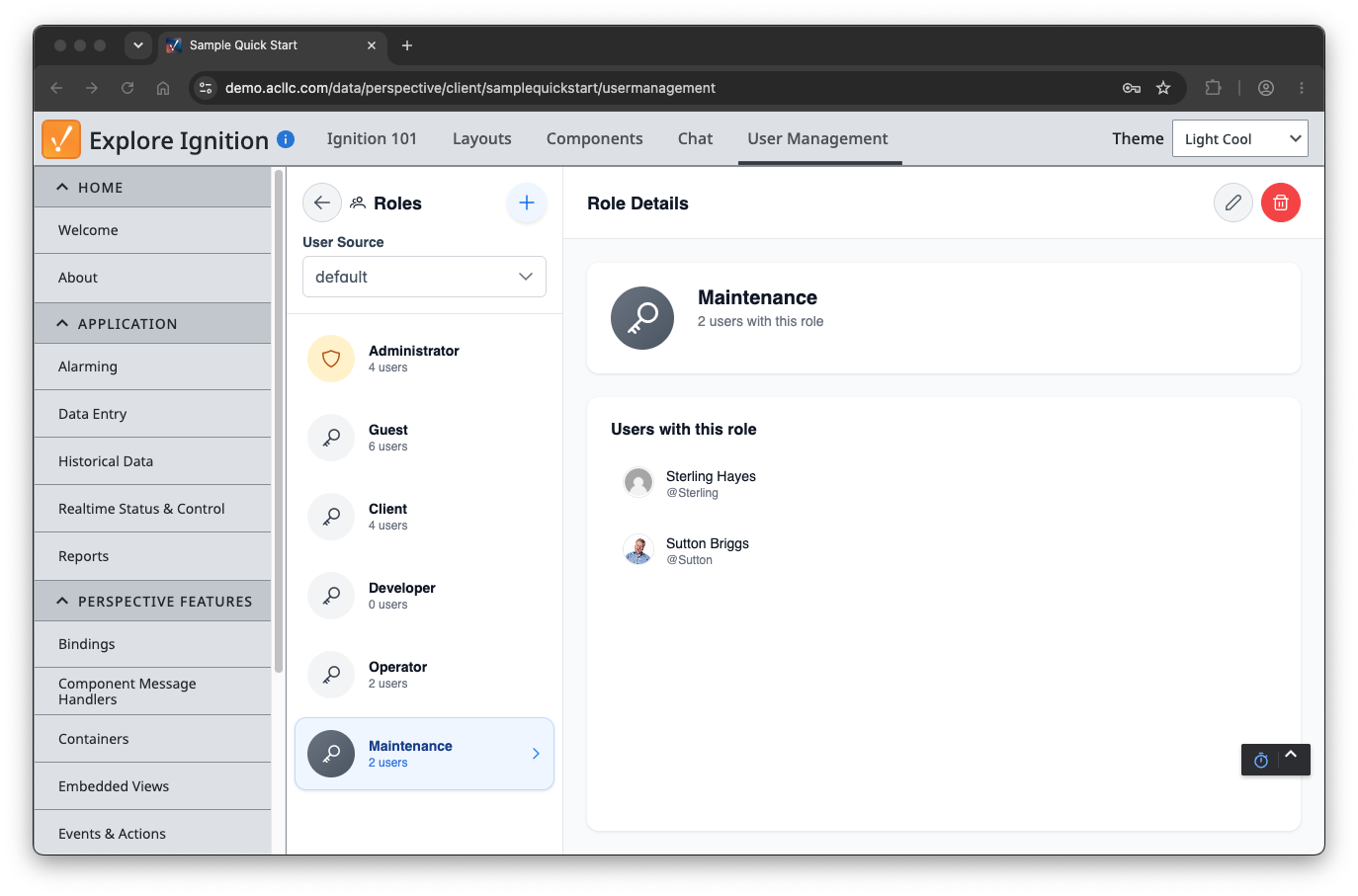1358x896 pixels.
Task: Open the password key icon in address bar
Action: pyautogui.click(x=1132, y=88)
